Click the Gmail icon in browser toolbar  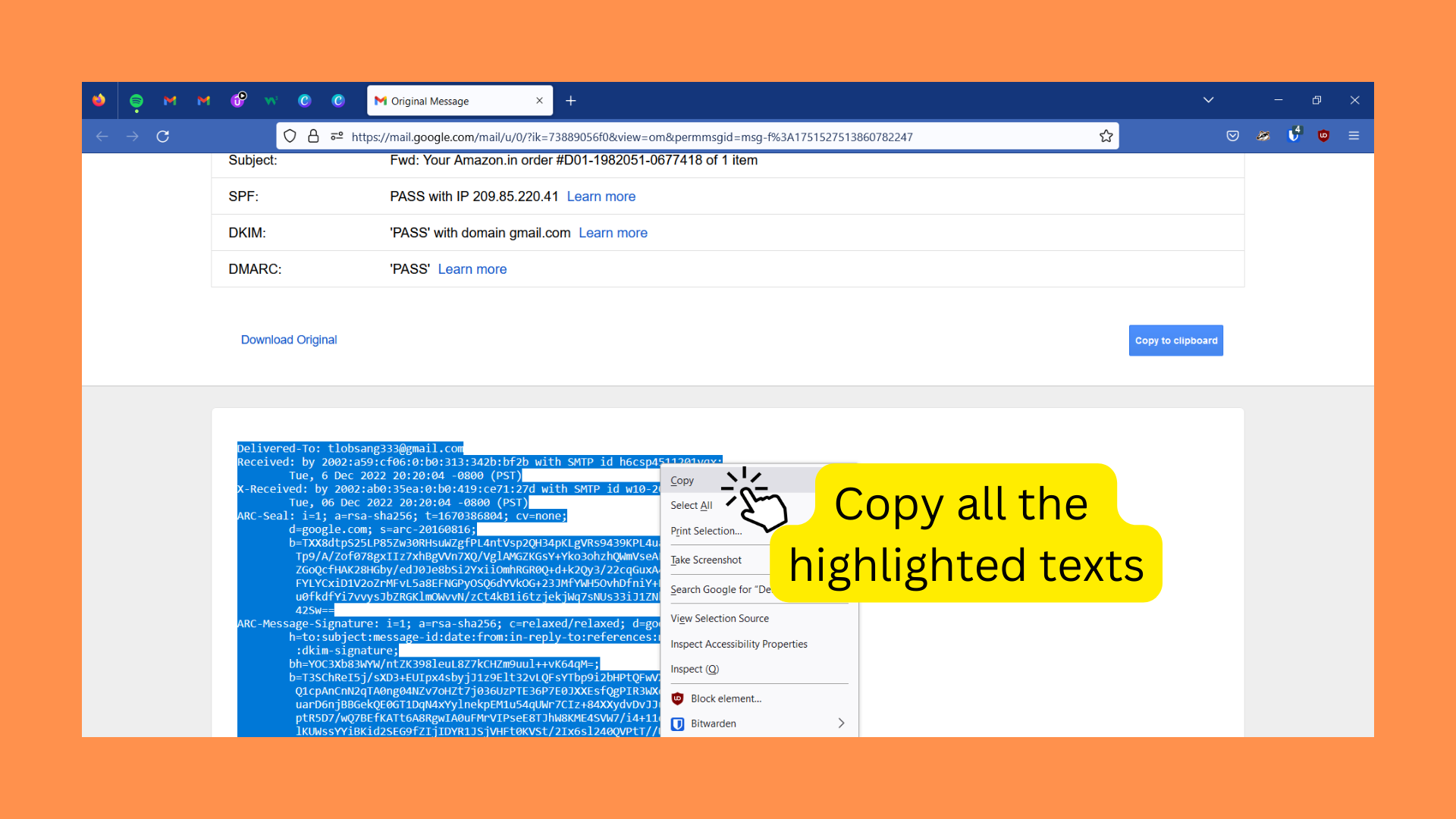pos(170,100)
